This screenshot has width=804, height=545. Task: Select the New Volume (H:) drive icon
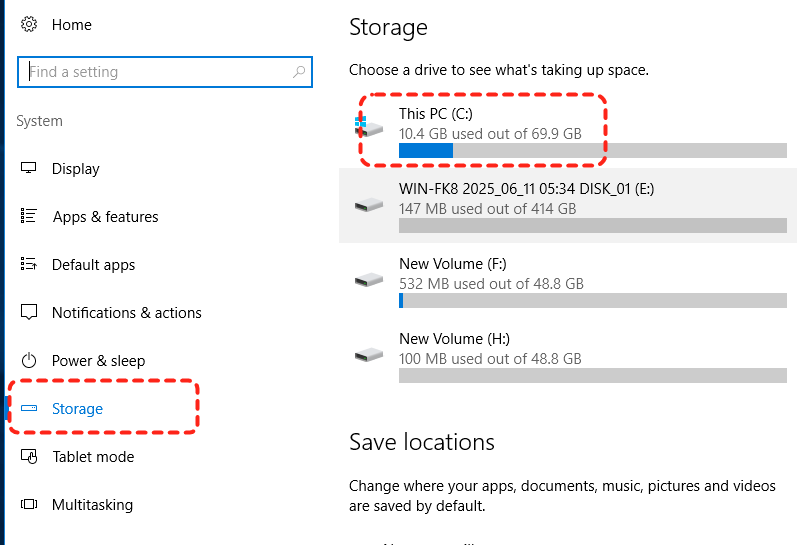[x=369, y=355]
